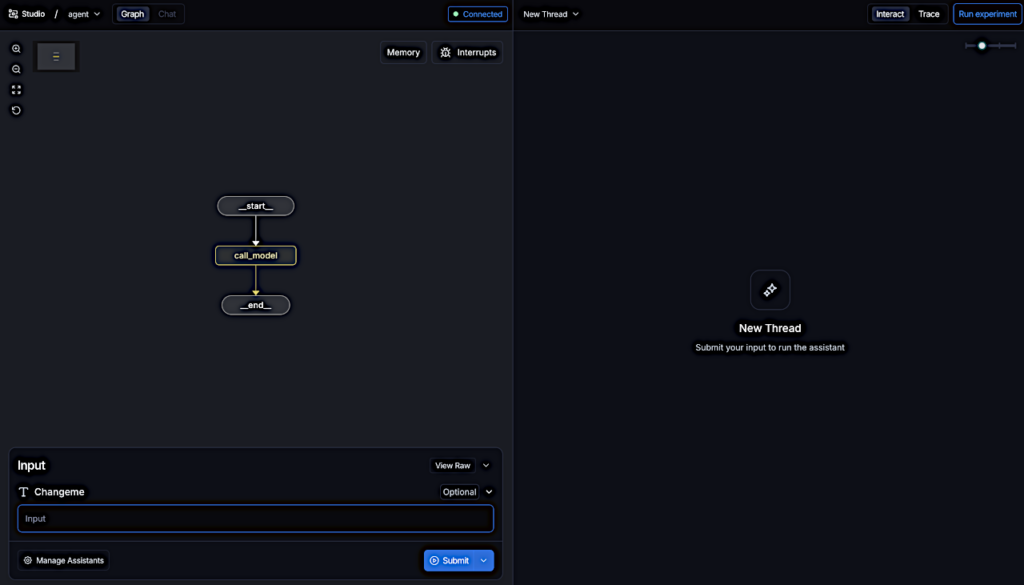Screen dimensions: 1024x585
Task: Click the sparkle New Thread icon
Action: coord(770,290)
